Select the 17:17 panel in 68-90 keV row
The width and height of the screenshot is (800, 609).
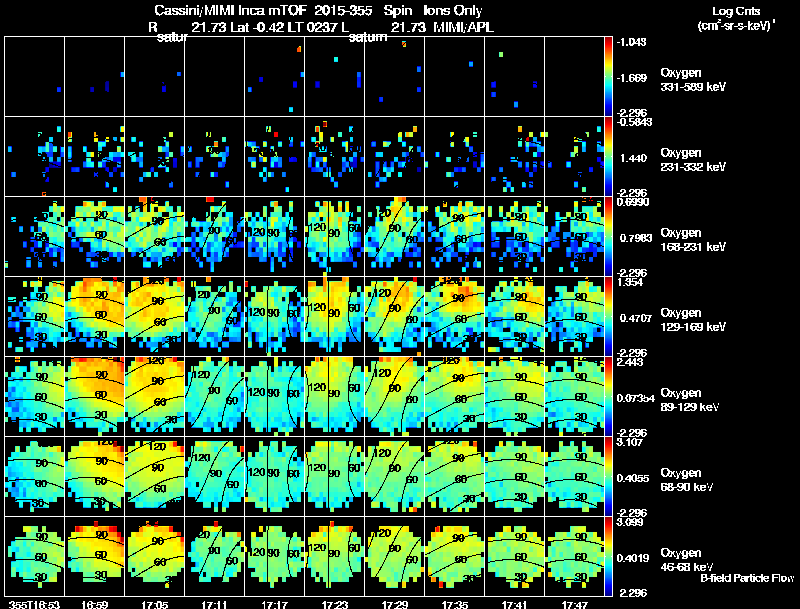tap(274, 476)
